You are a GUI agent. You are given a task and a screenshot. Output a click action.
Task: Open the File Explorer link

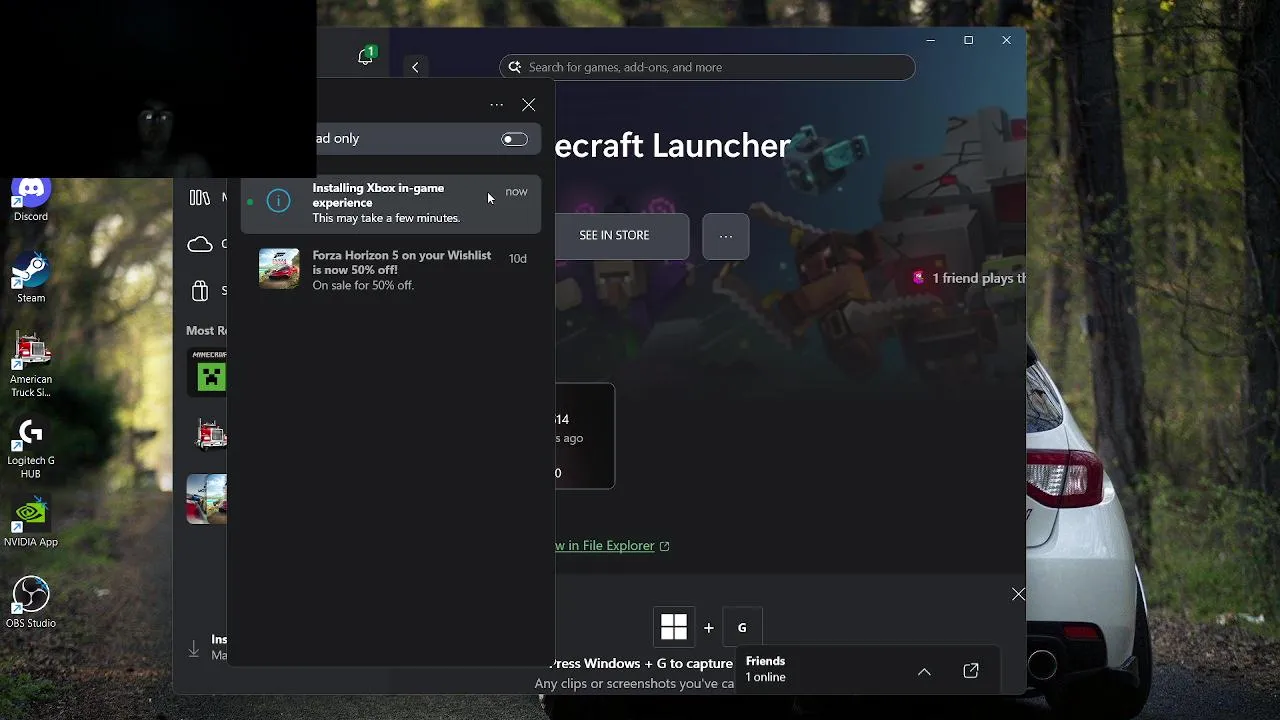[x=612, y=546]
